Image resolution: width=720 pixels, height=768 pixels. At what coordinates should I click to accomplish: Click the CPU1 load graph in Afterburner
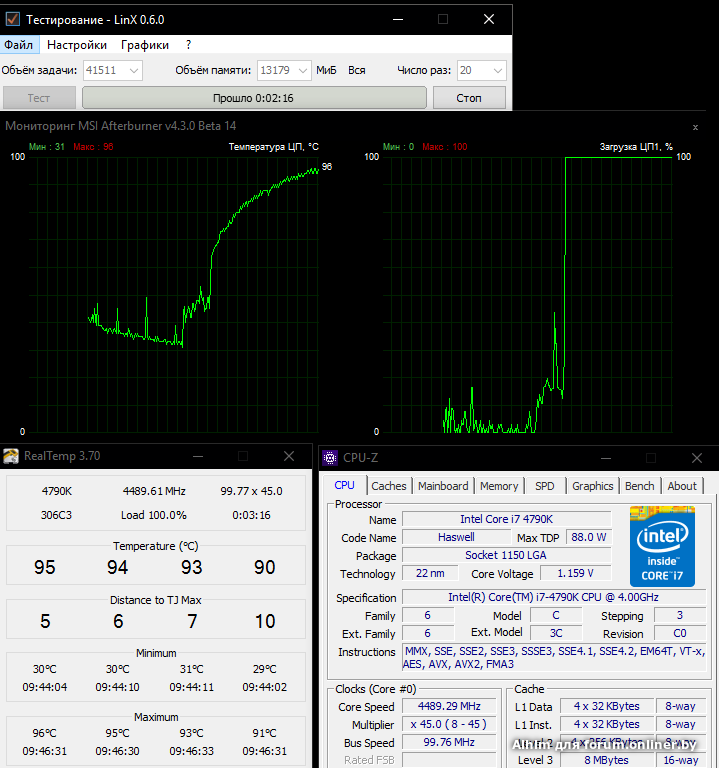click(527, 295)
